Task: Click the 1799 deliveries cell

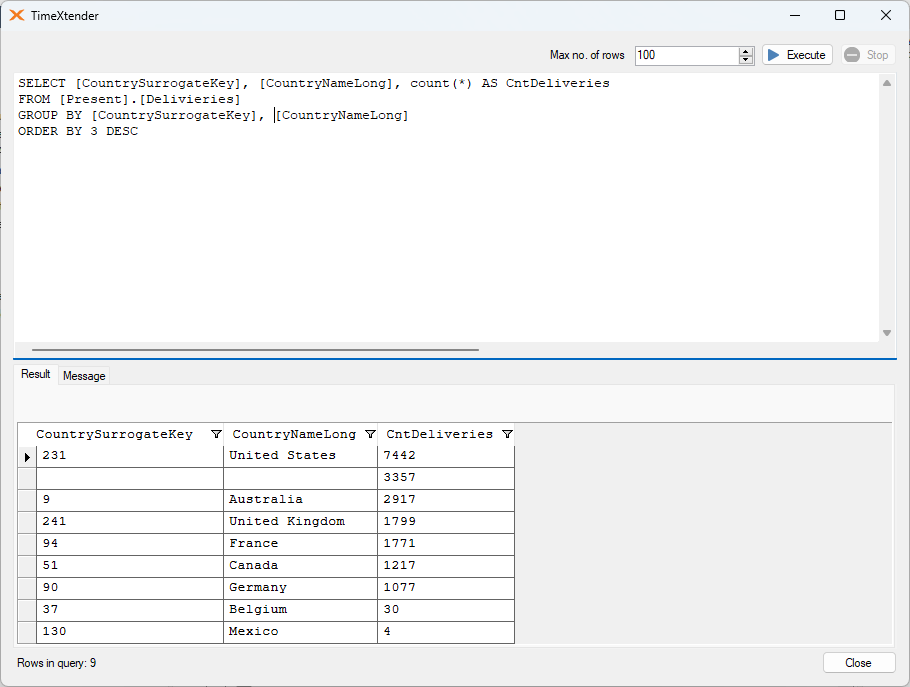Action: click(446, 522)
